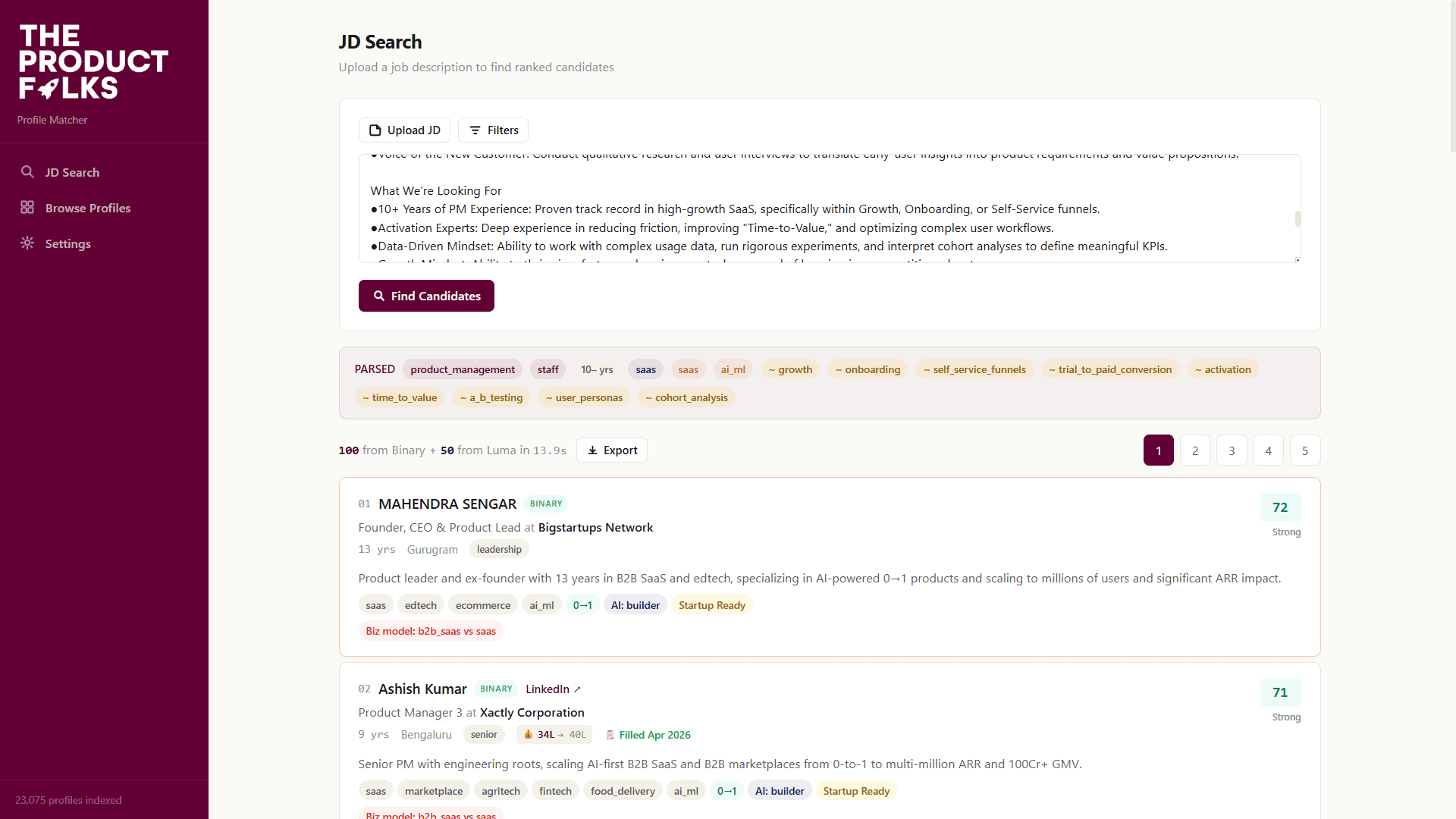Click the product_management parsed tag
The width and height of the screenshot is (1456, 819).
463,369
